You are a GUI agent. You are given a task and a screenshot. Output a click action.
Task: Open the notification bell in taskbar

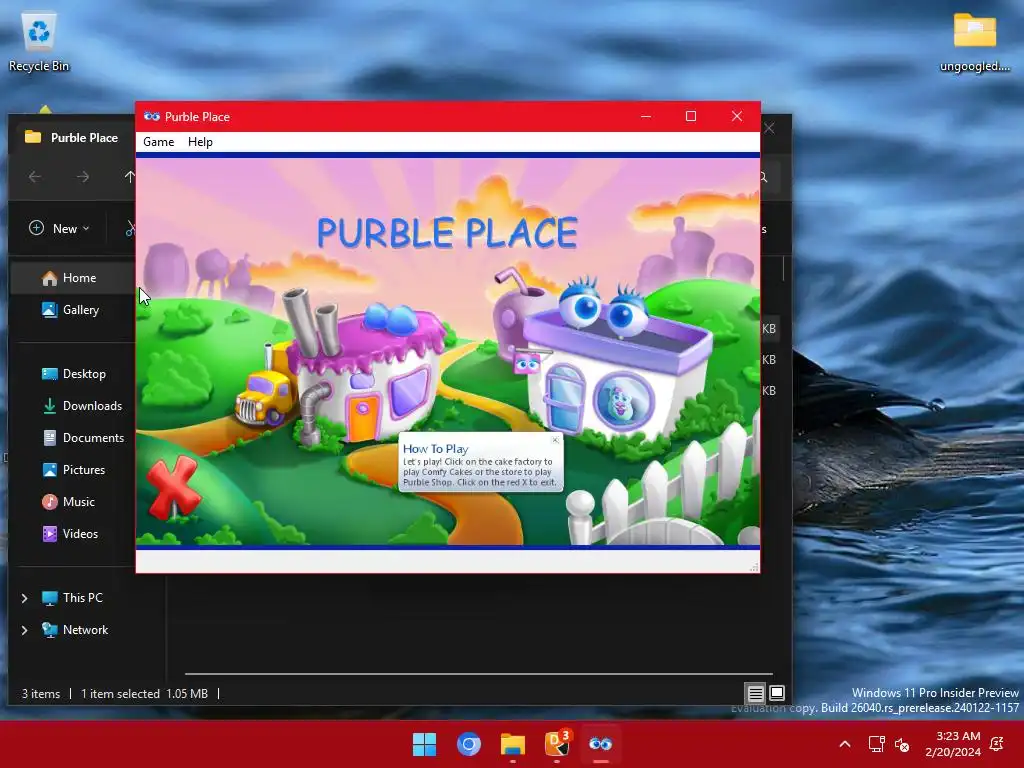click(x=997, y=744)
